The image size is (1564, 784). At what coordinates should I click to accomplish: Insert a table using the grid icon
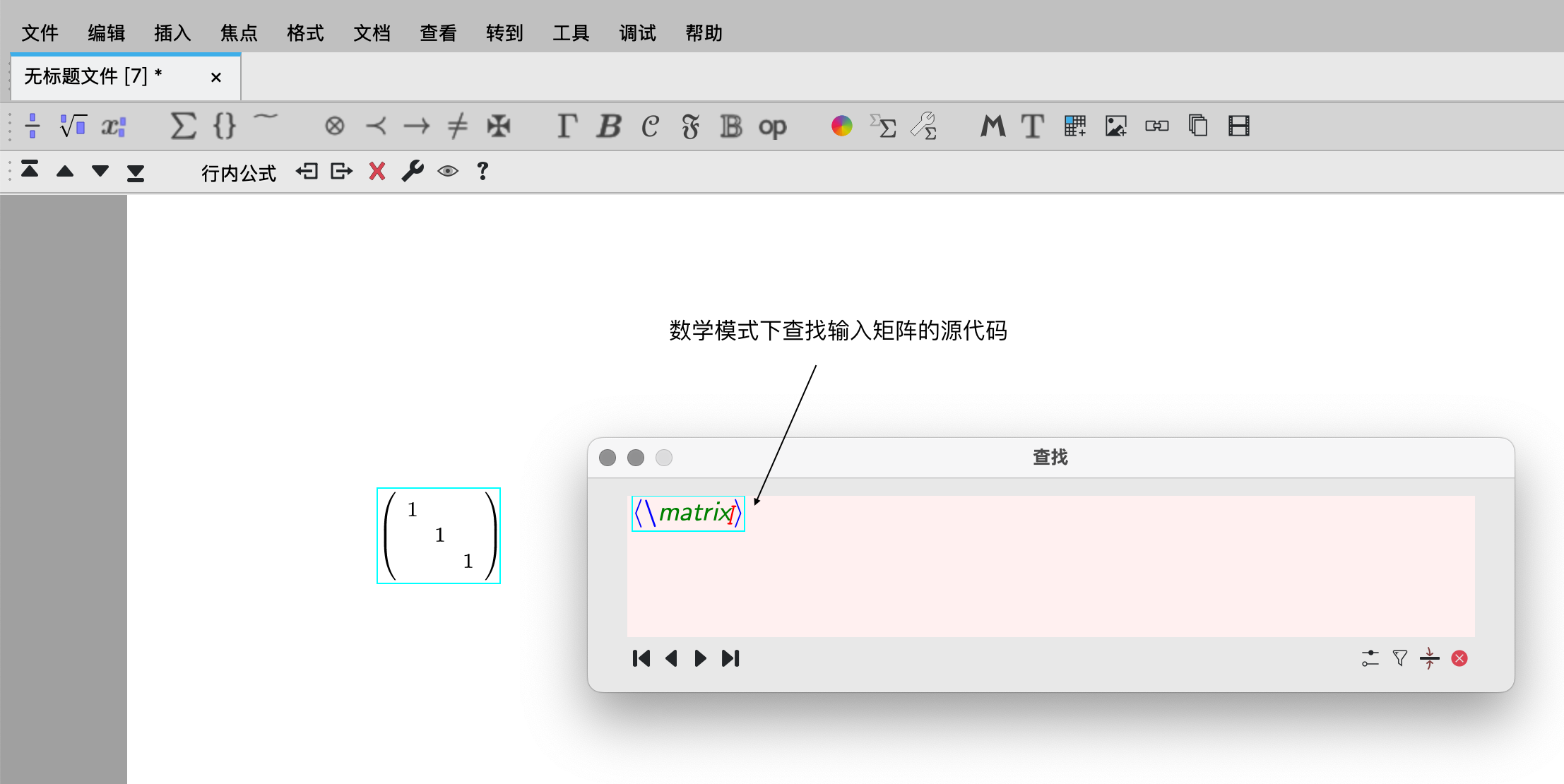click(x=1074, y=126)
